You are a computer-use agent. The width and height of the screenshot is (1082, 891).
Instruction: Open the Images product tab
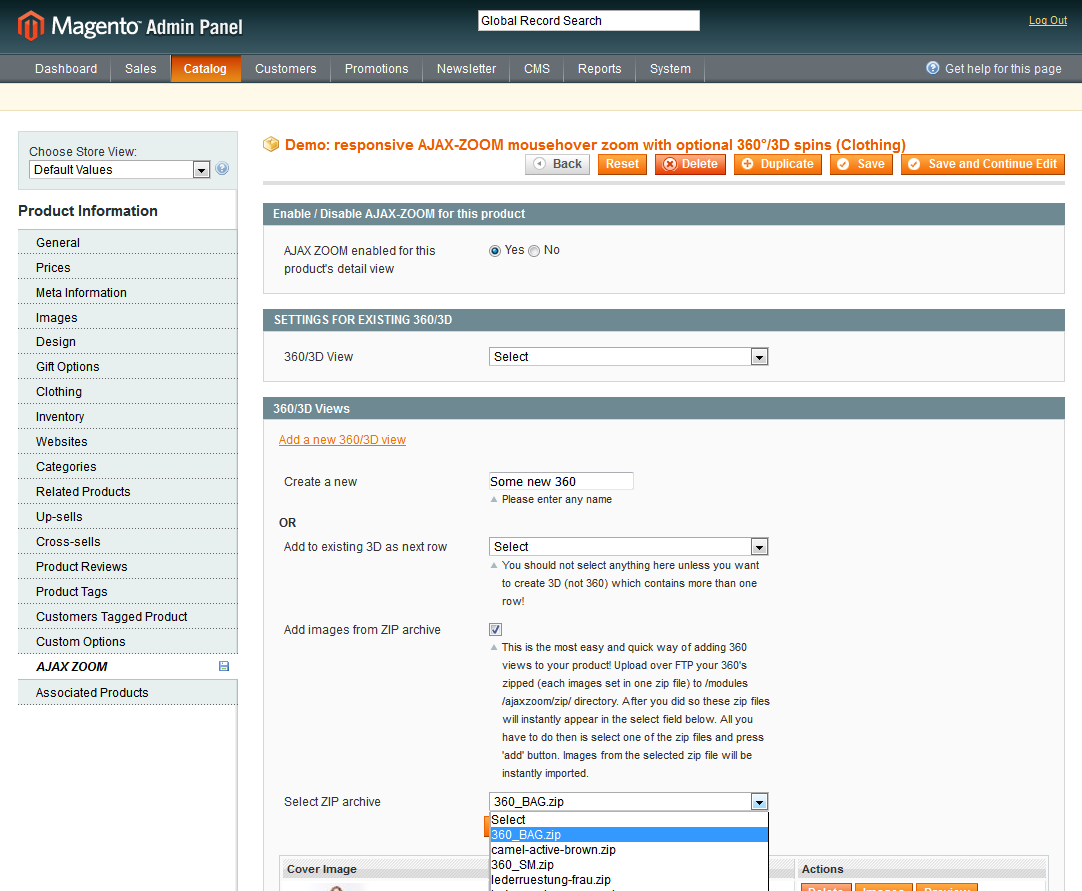(x=128, y=317)
